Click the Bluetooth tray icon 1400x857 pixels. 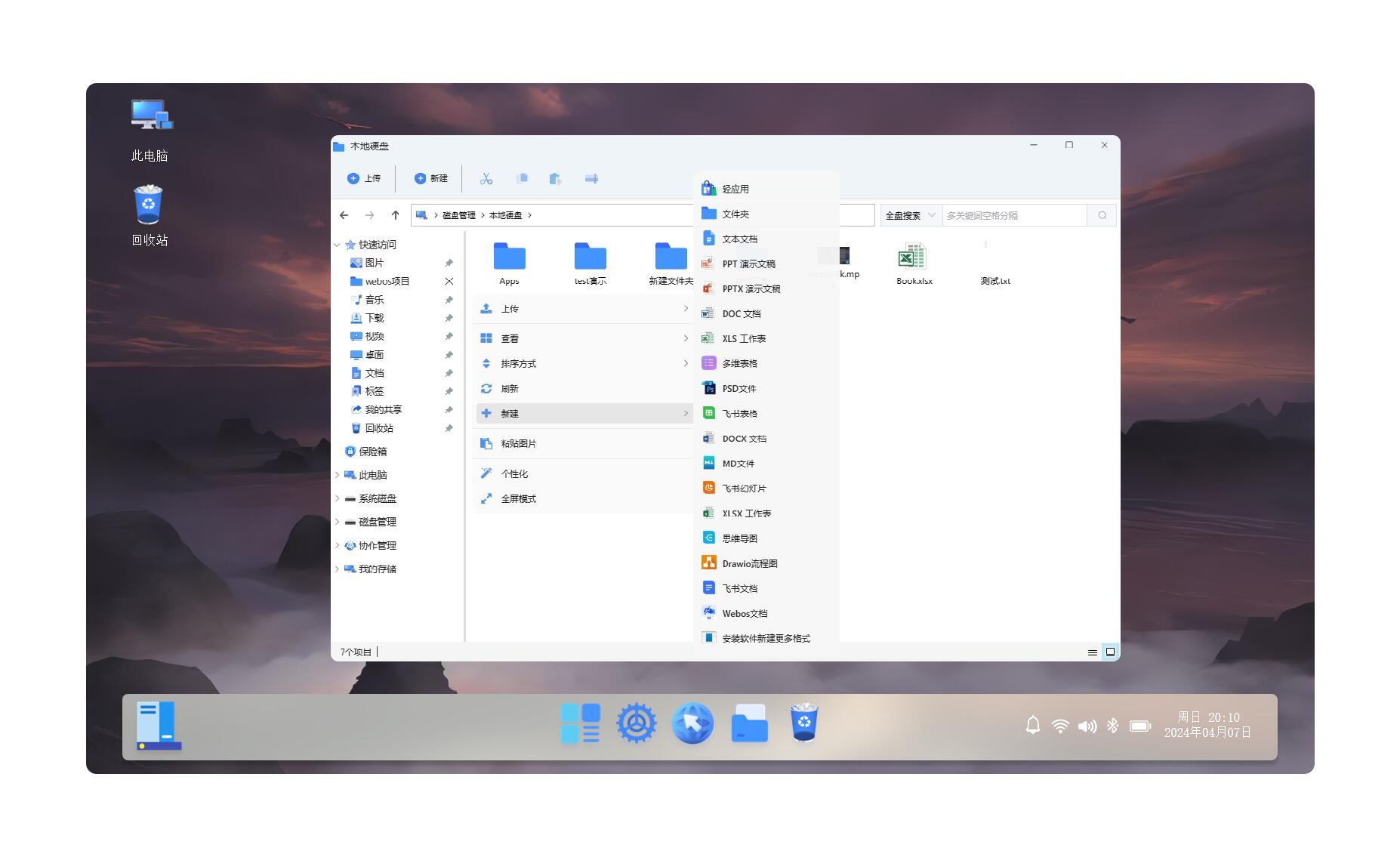1112,726
